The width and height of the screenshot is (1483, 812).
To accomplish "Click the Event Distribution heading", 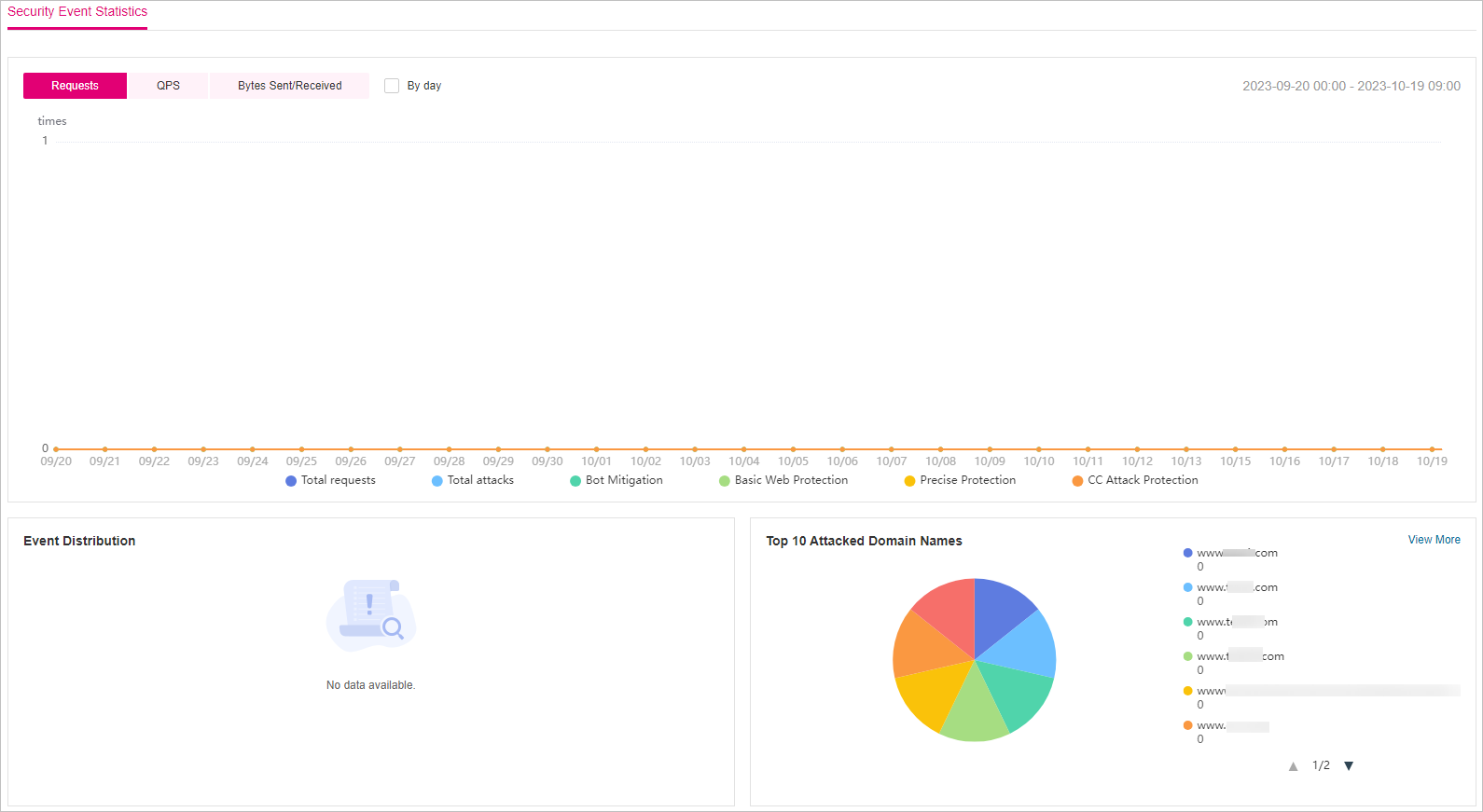I will click(x=79, y=541).
